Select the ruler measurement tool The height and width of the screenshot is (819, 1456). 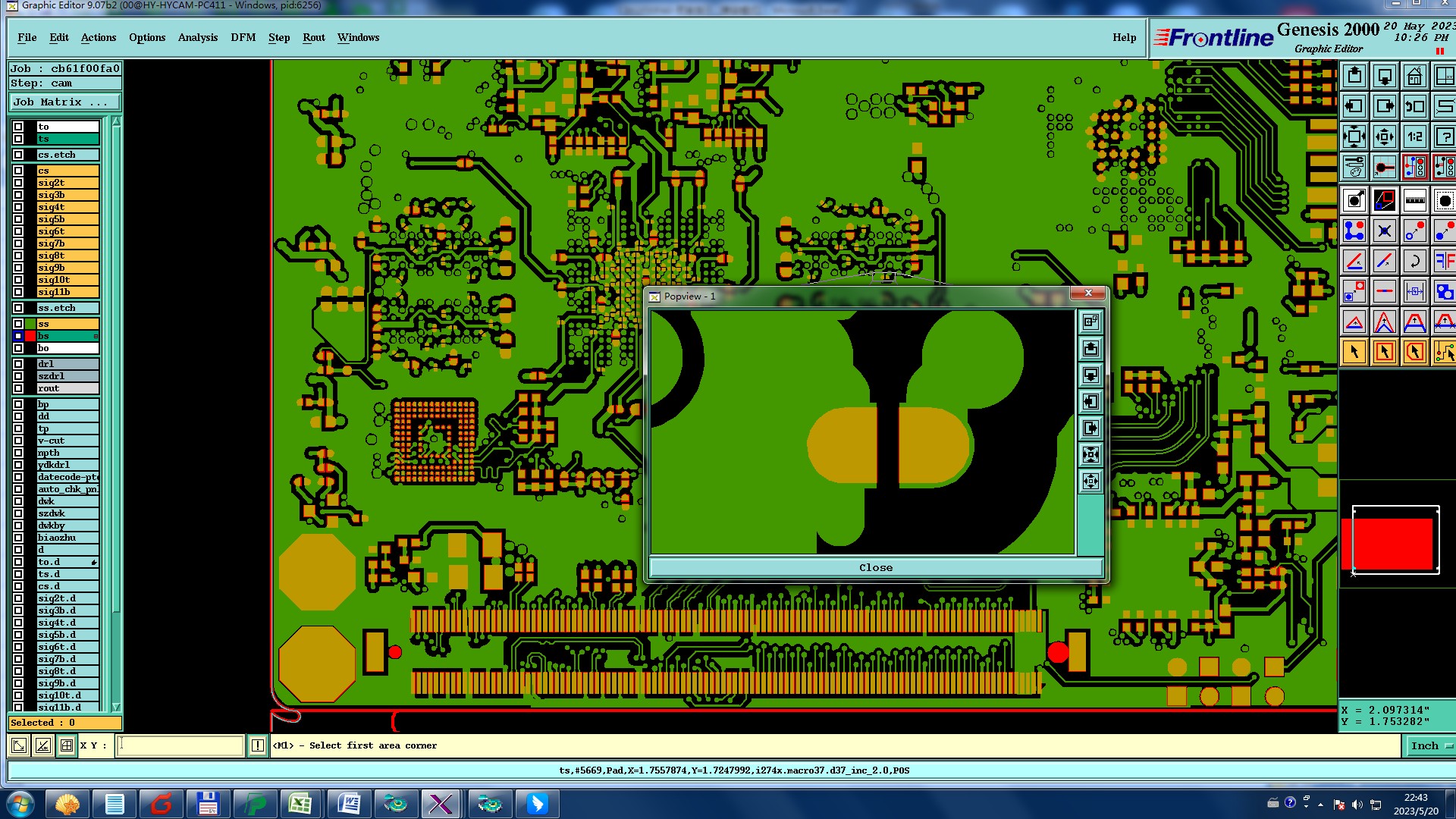coord(1414,200)
